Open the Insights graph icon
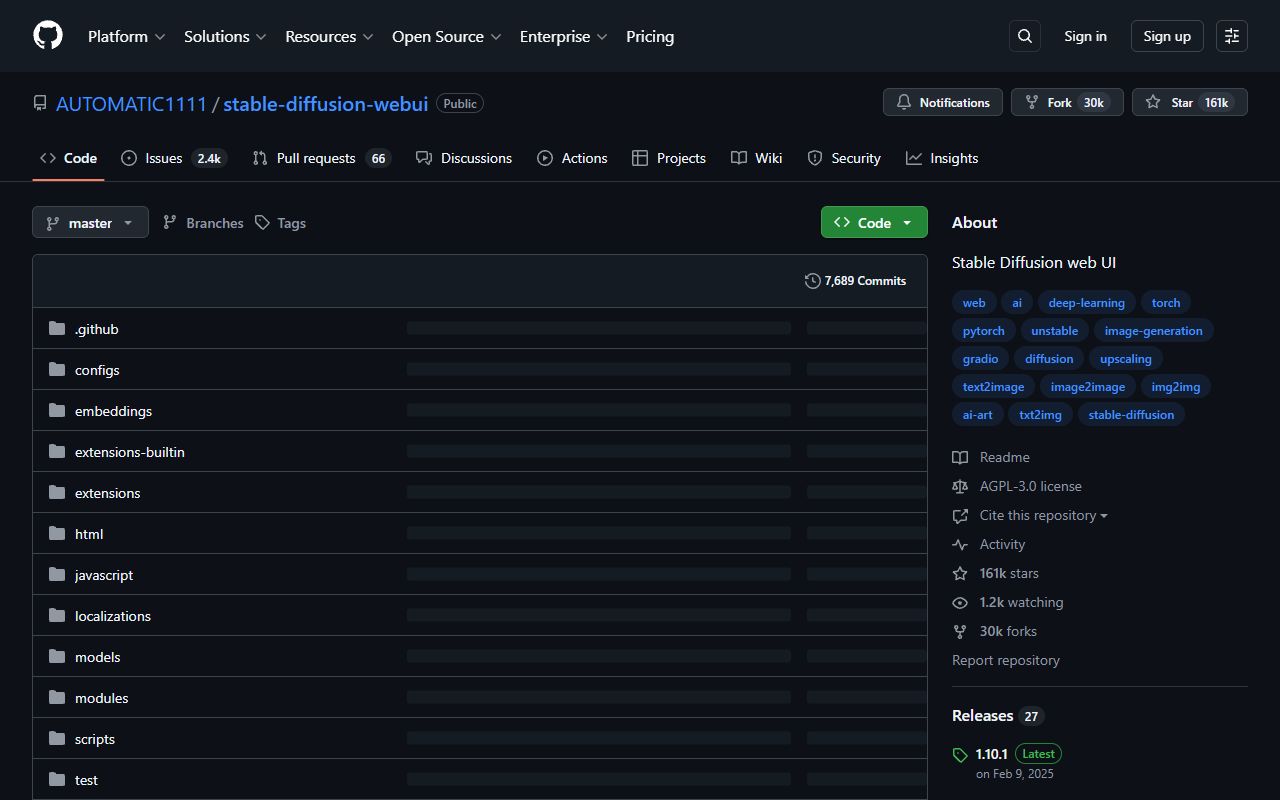Image resolution: width=1280 pixels, height=800 pixels. pyautogui.click(x=914, y=158)
